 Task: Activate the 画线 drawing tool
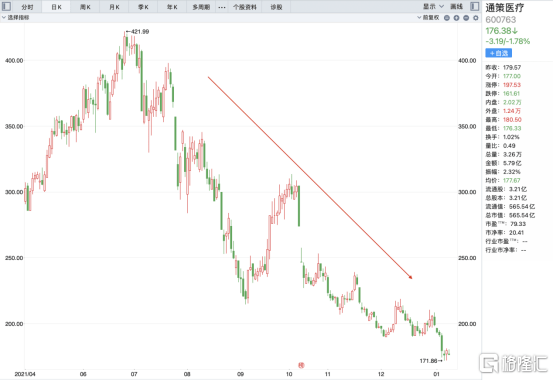coord(456,6)
